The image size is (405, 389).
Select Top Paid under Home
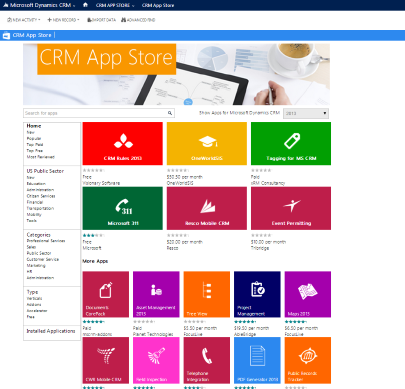(35, 145)
